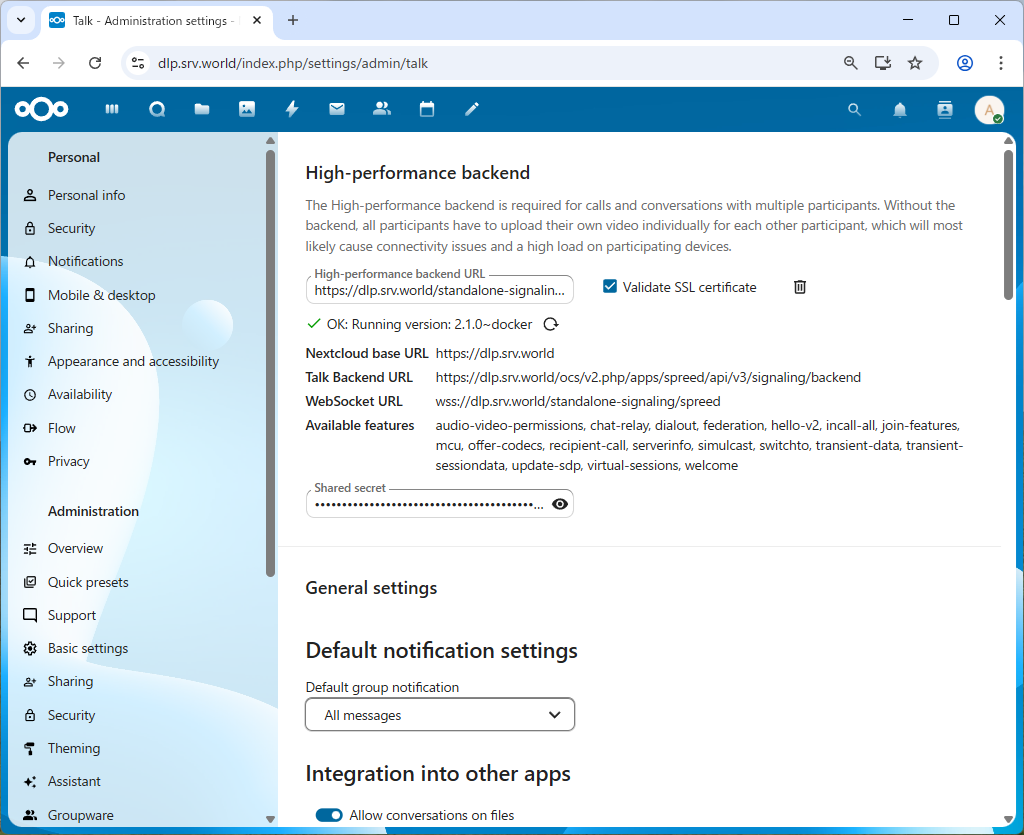Re-test the backend server with refresh icon
Viewport: 1024px width, 835px height.
click(551, 324)
